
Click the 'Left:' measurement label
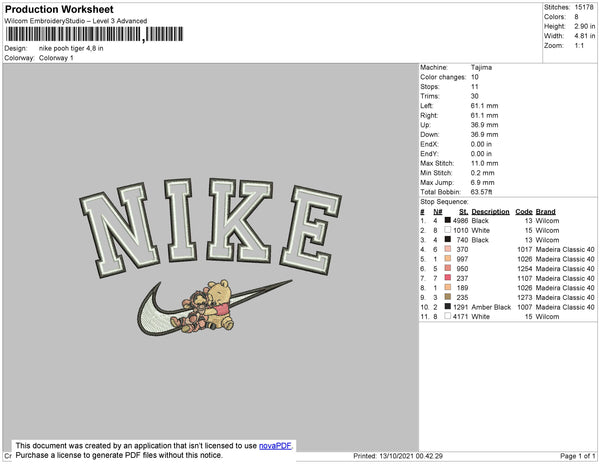(427, 106)
